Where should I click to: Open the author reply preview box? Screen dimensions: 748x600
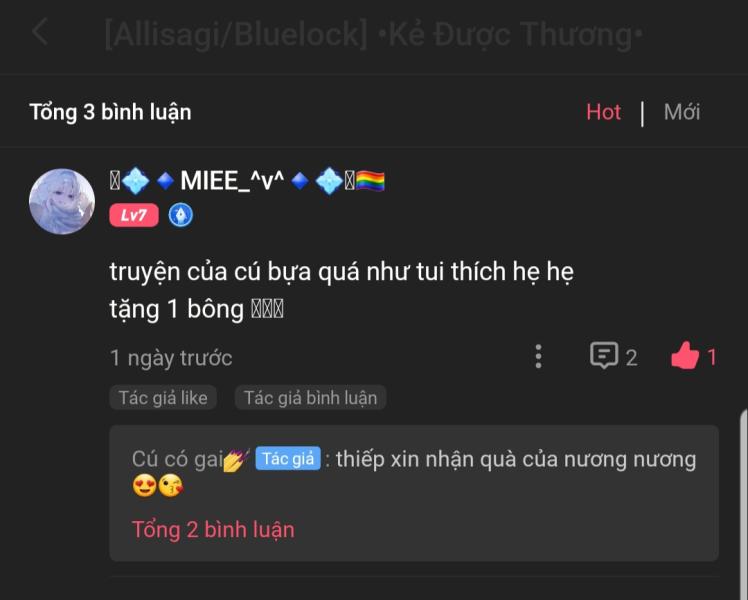point(414,493)
